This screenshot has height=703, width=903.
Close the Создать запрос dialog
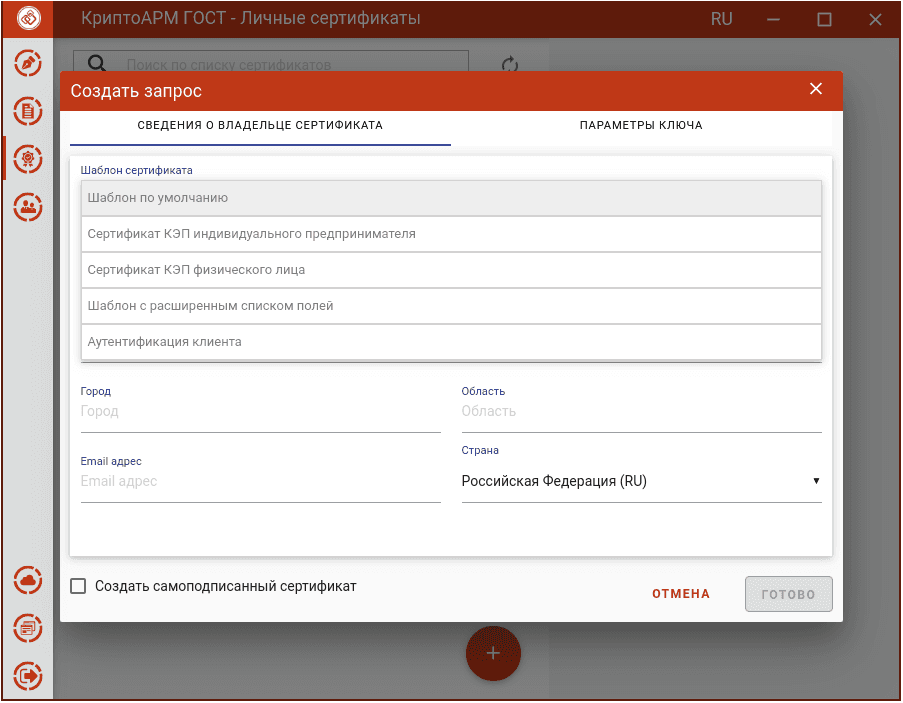[816, 89]
